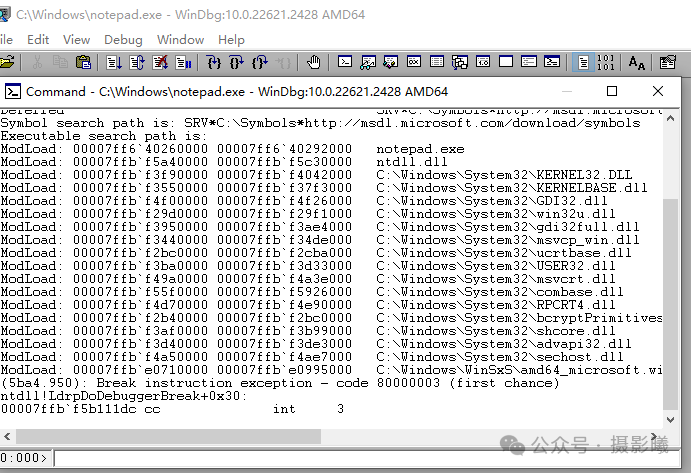Click the Symbol search path line

320,123
